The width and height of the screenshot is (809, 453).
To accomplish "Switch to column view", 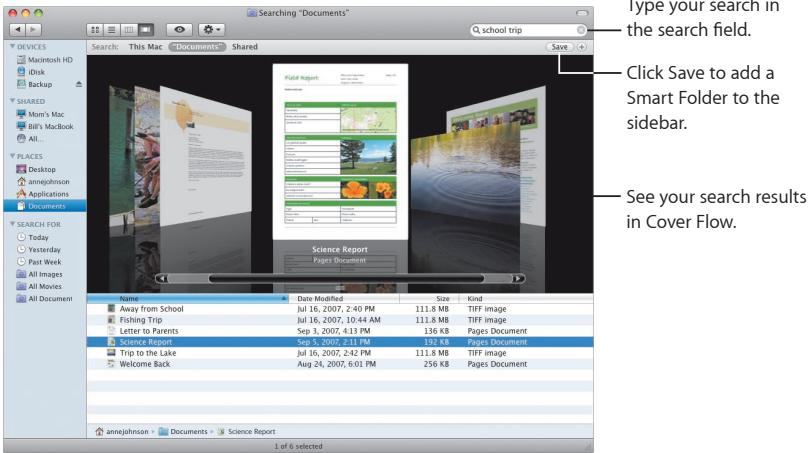I will coord(128,30).
